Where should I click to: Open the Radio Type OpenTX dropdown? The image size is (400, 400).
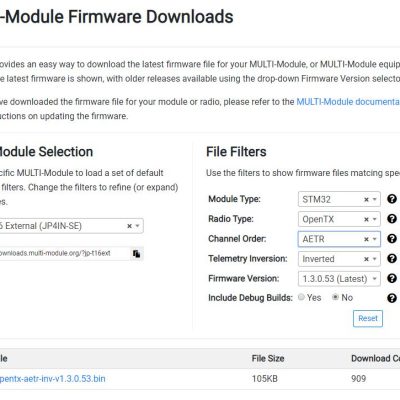(x=339, y=219)
